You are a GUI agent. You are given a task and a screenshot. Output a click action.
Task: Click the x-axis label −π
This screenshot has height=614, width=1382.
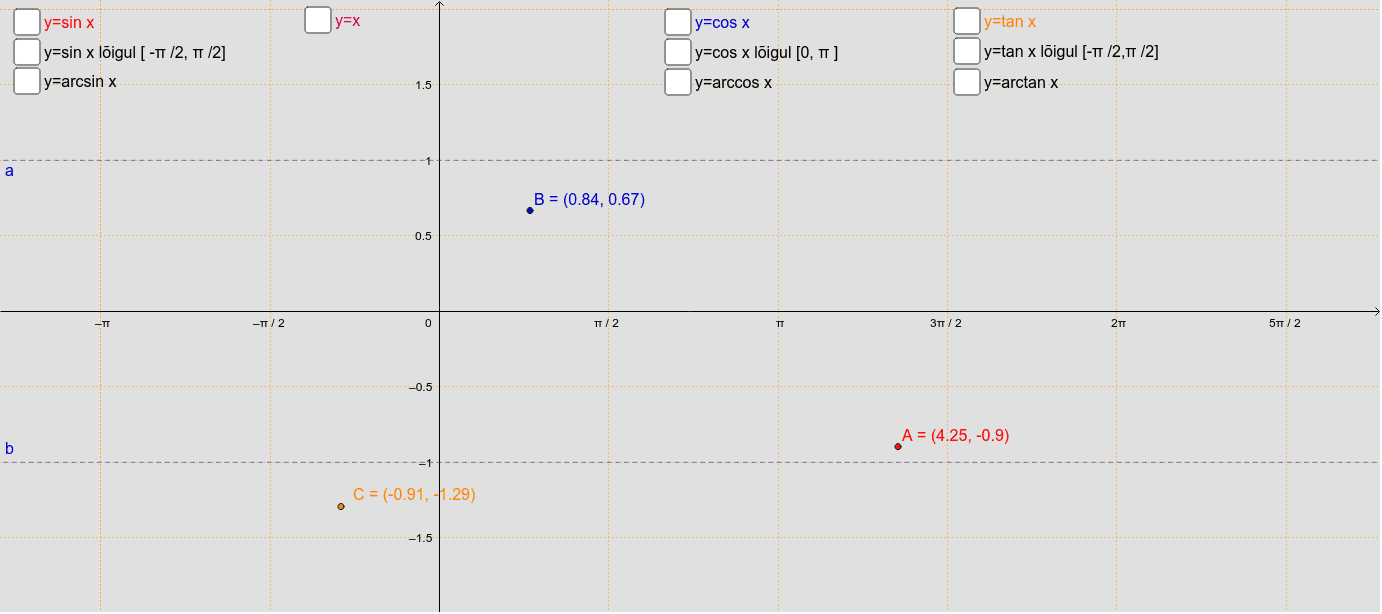102,323
